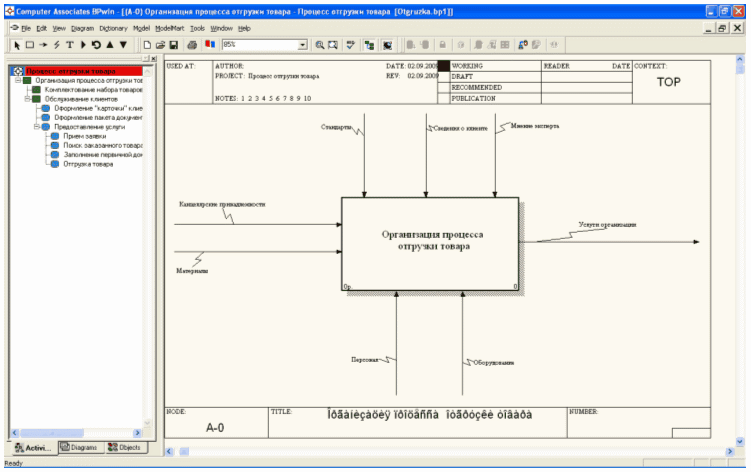This screenshot has width=751, height=472.
Task: Click tree panel scroll right arrow
Action: point(137,433)
